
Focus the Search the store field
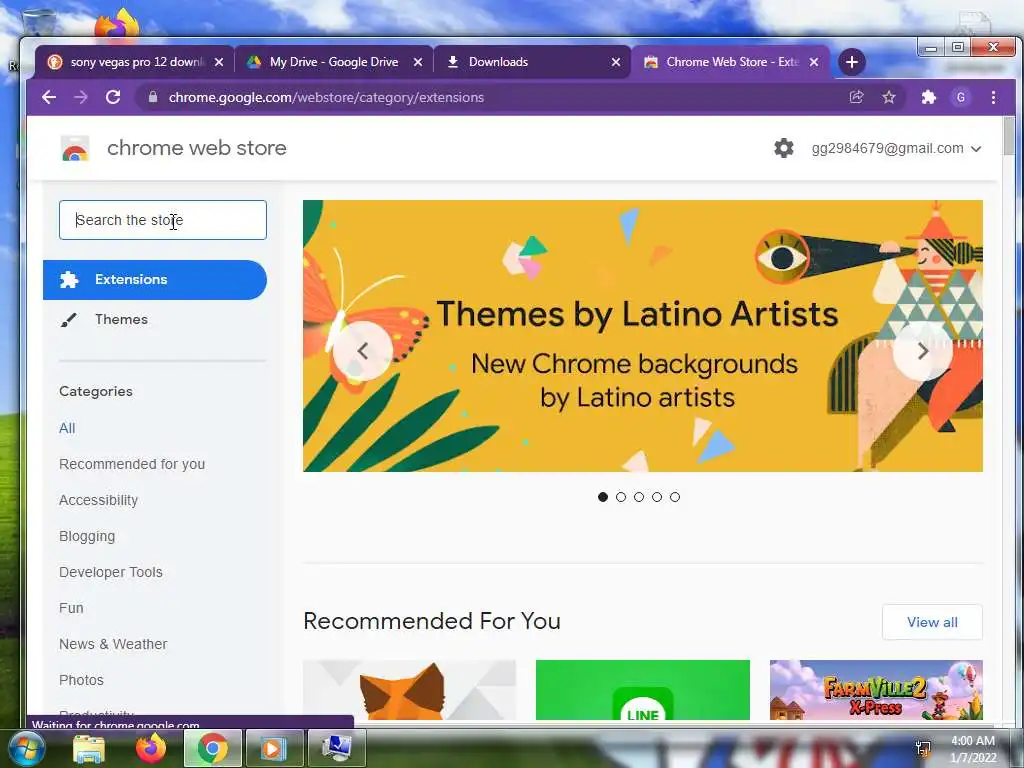(x=163, y=220)
